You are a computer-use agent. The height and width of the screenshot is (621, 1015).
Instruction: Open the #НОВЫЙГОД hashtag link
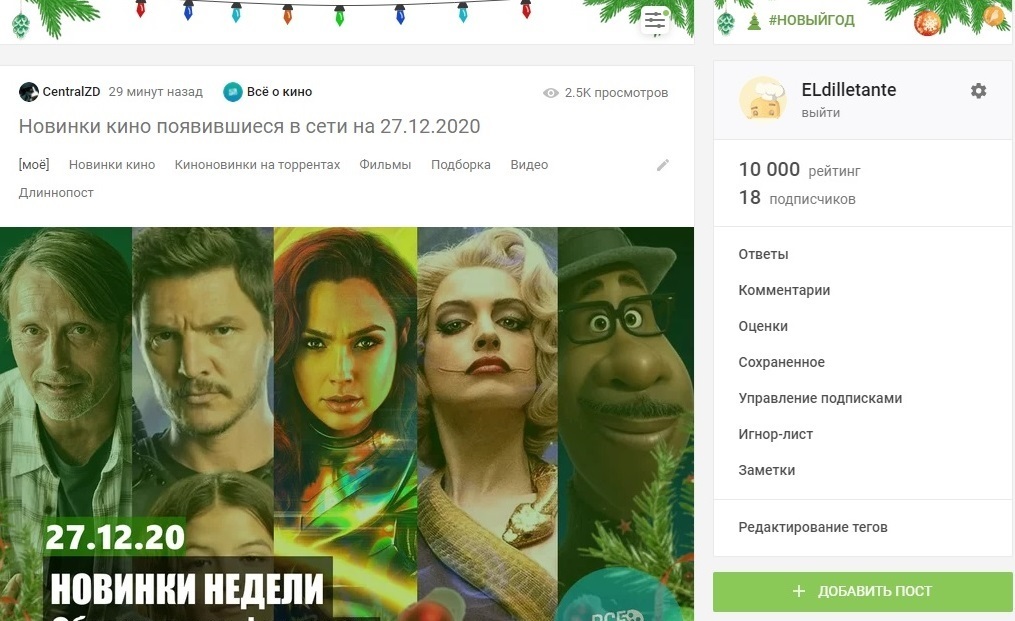pos(811,20)
